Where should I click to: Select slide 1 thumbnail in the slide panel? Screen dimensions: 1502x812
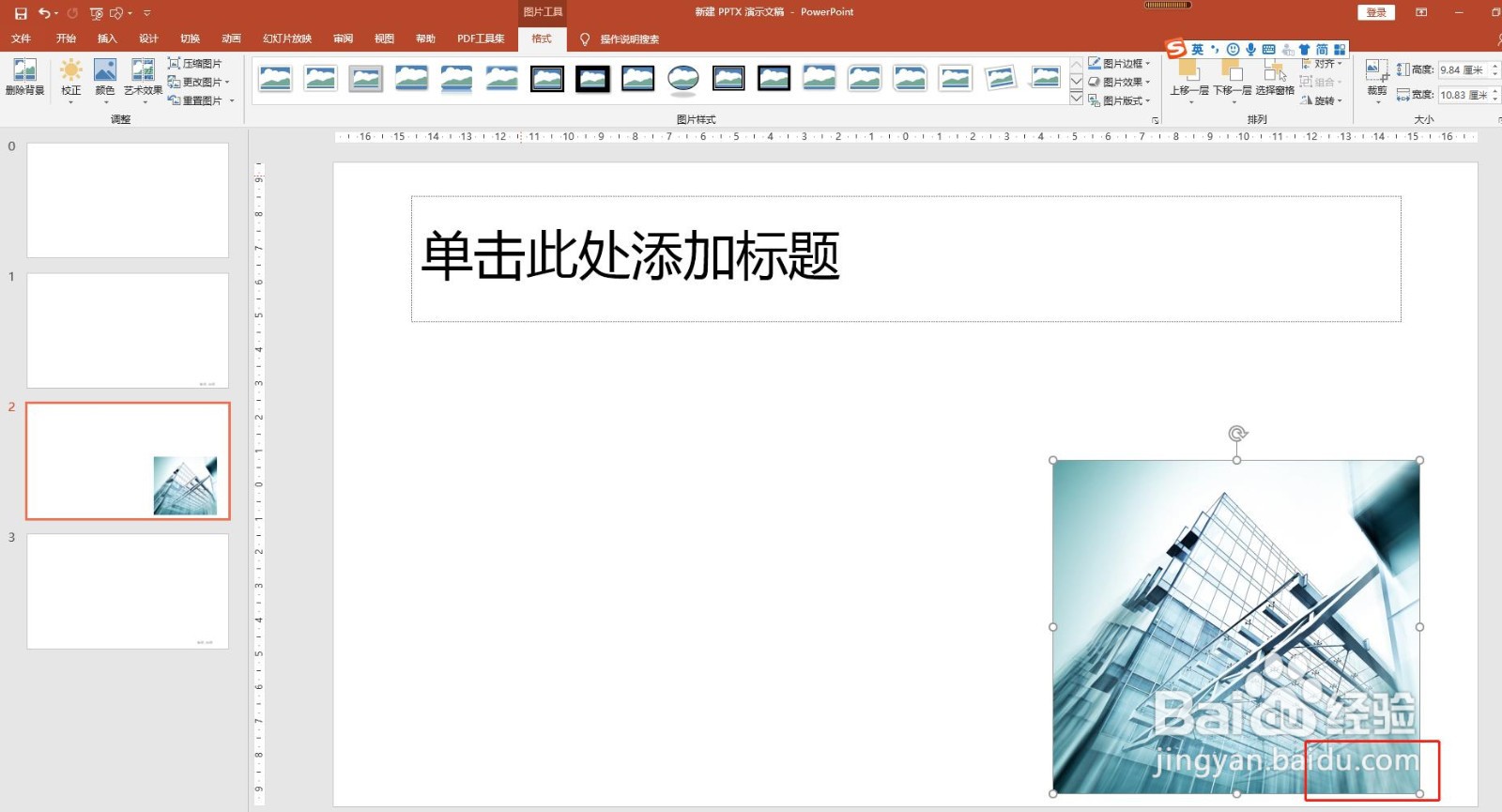(x=128, y=330)
